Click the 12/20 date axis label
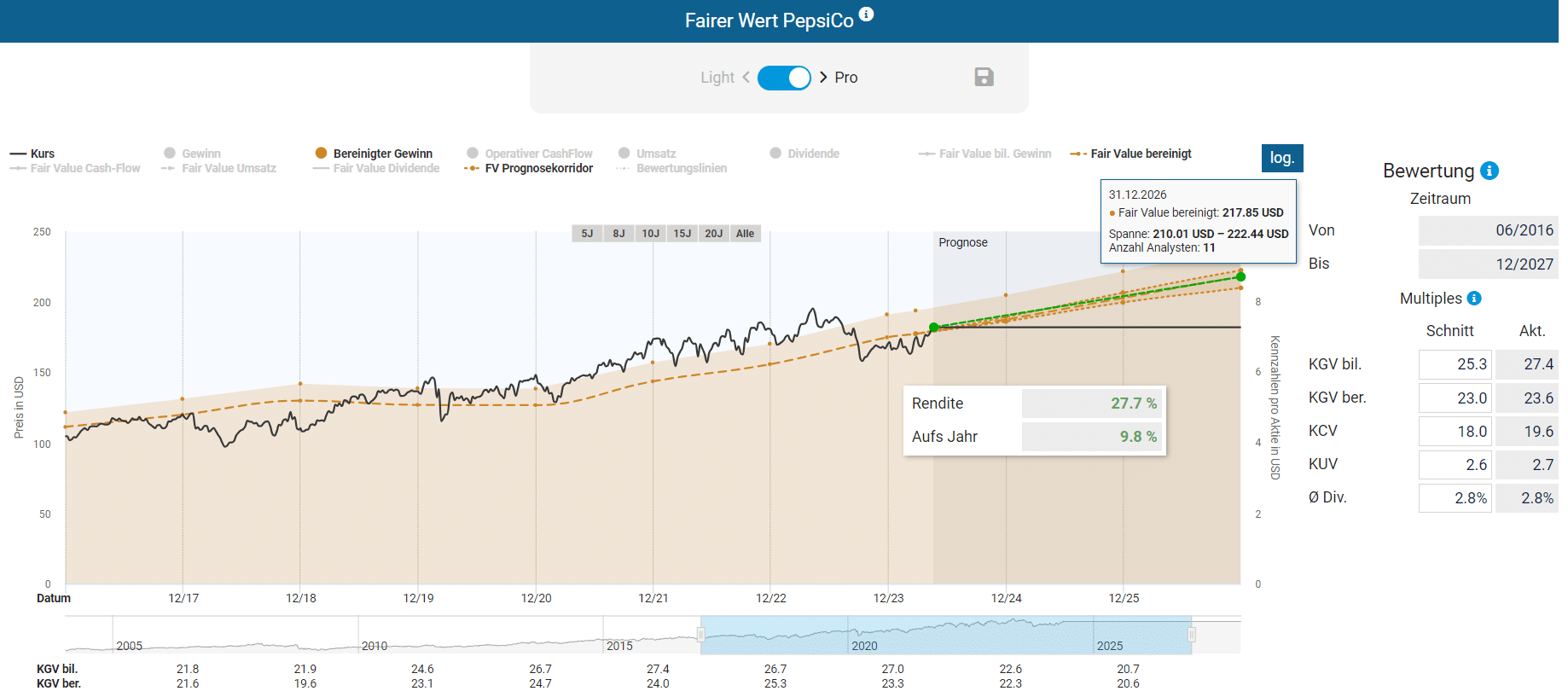The width and height of the screenshot is (1568, 691). click(537, 598)
